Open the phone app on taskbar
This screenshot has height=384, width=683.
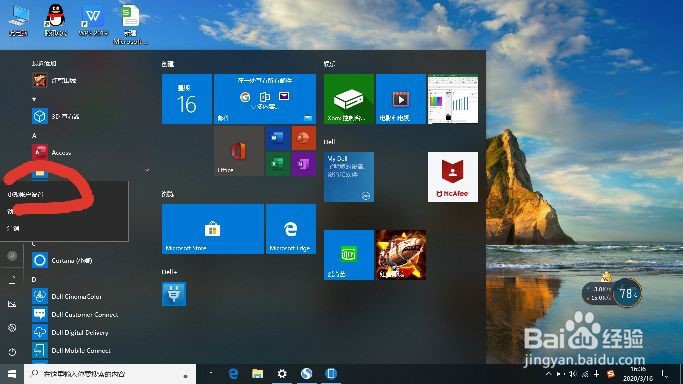click(331, 374)
